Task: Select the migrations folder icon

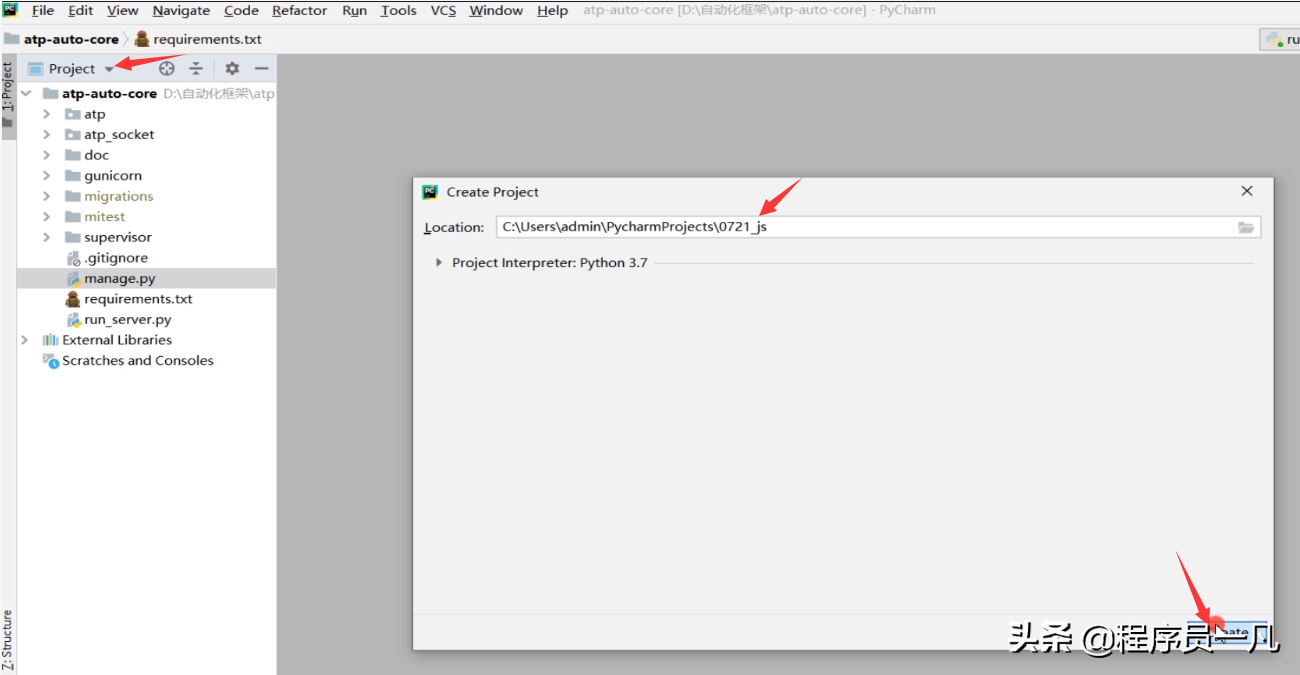Action: [72, 196]
